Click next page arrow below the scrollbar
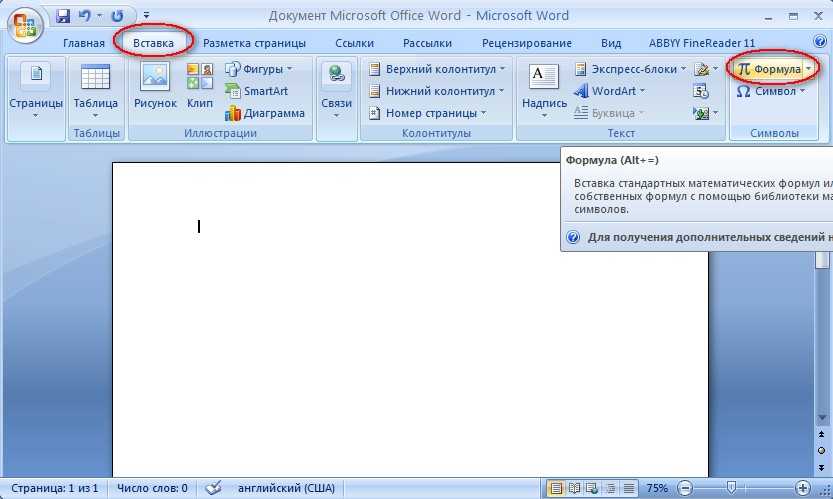 point(821,468)
